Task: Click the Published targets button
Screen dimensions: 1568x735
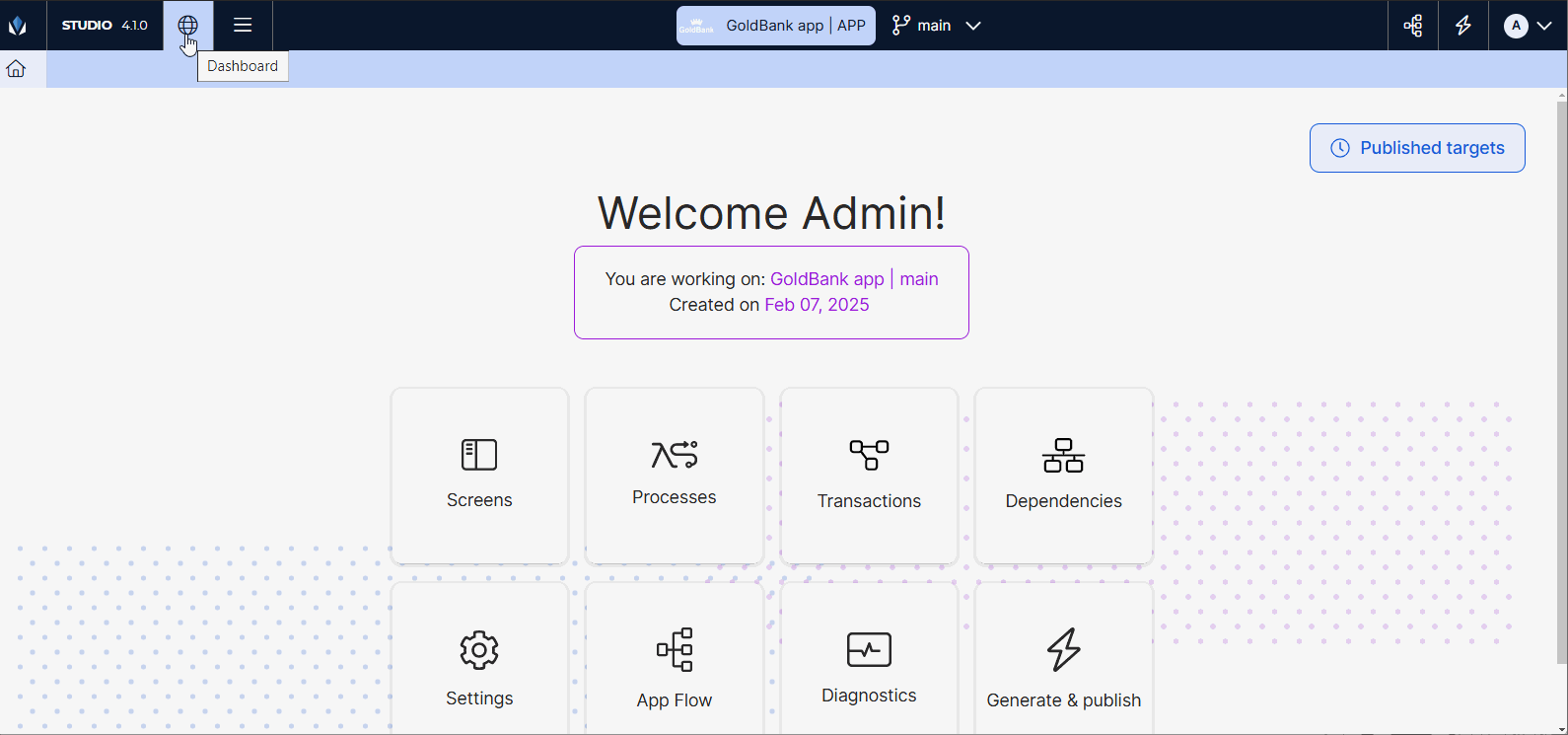Action: pos(1417,148)
